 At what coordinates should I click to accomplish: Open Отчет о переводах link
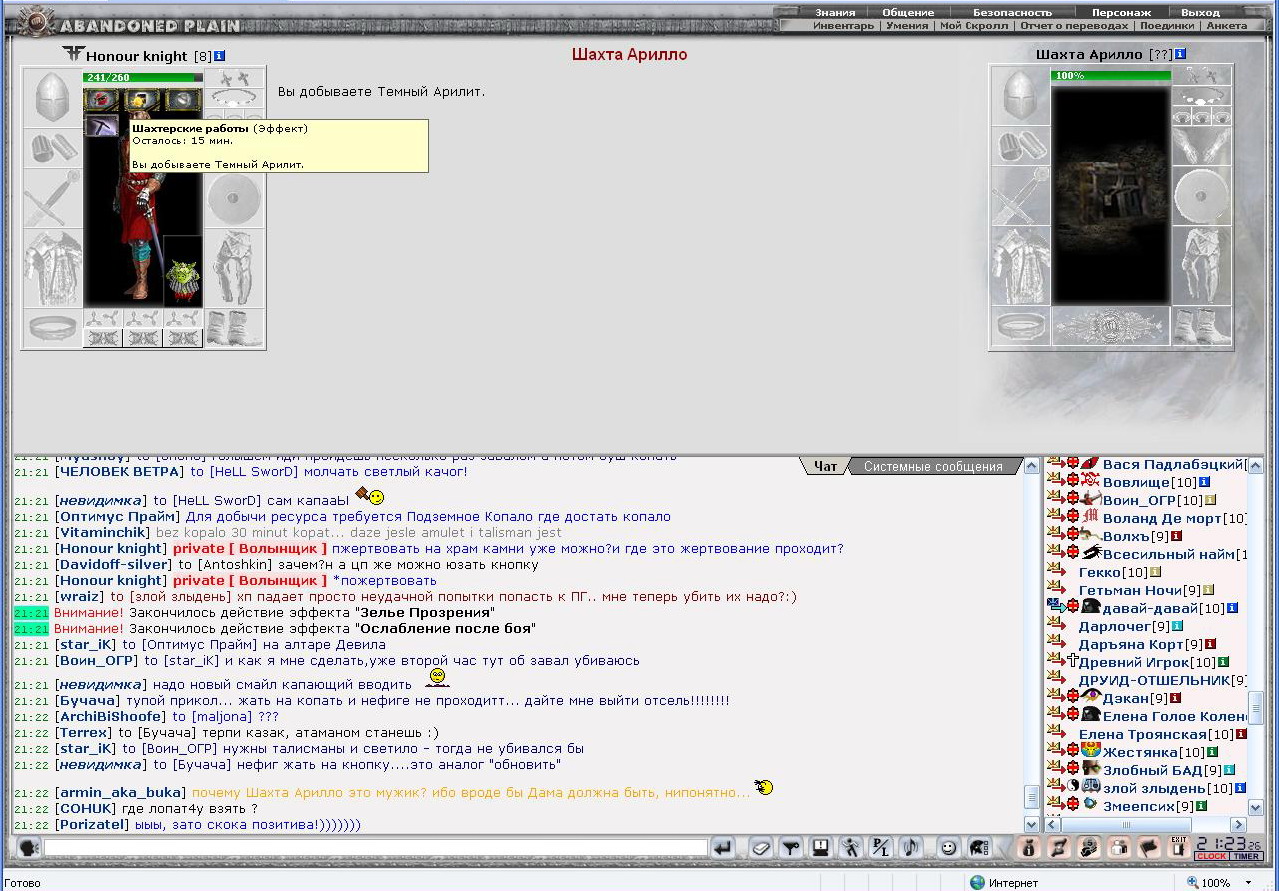[1075, 26]
